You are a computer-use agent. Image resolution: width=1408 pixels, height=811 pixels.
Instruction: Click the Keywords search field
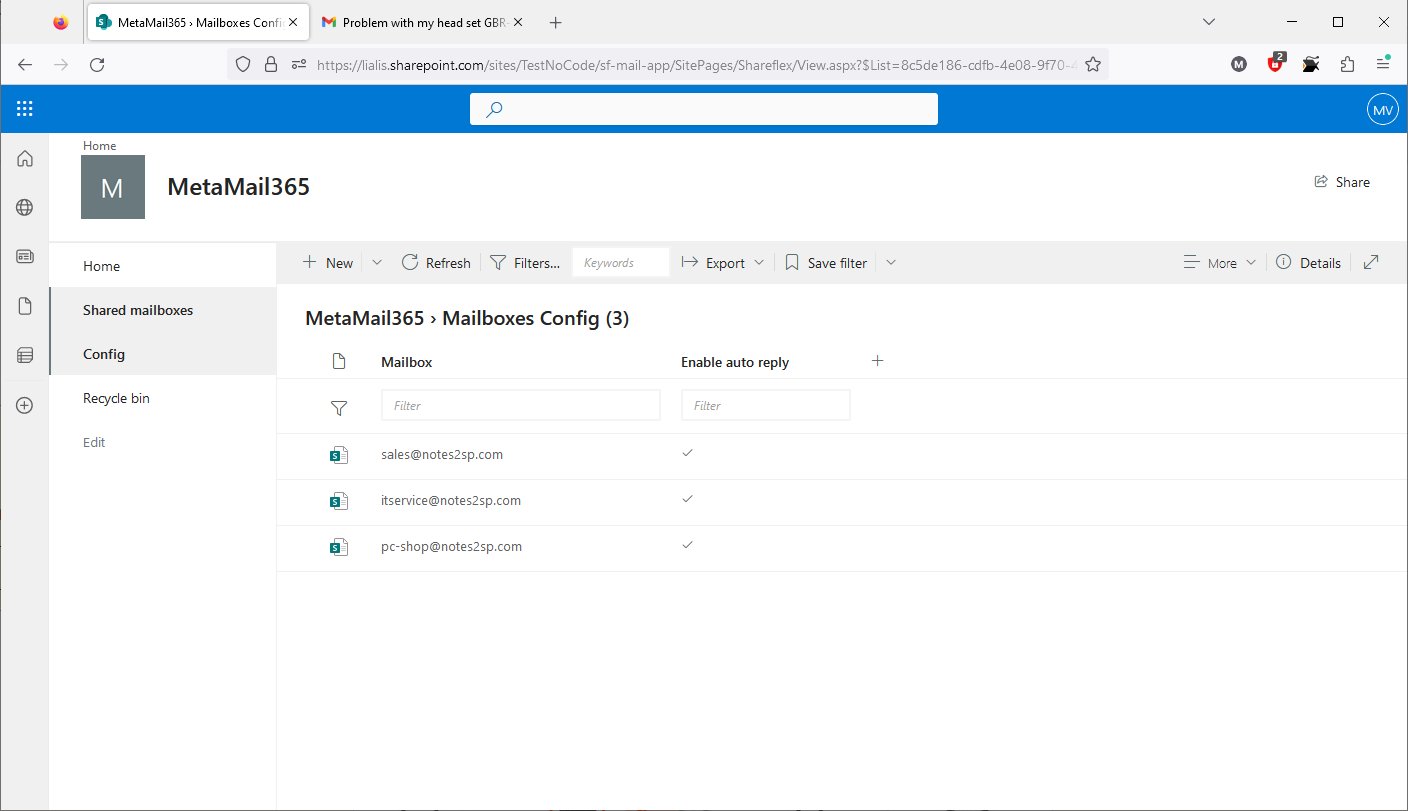[x=621, y=263]
